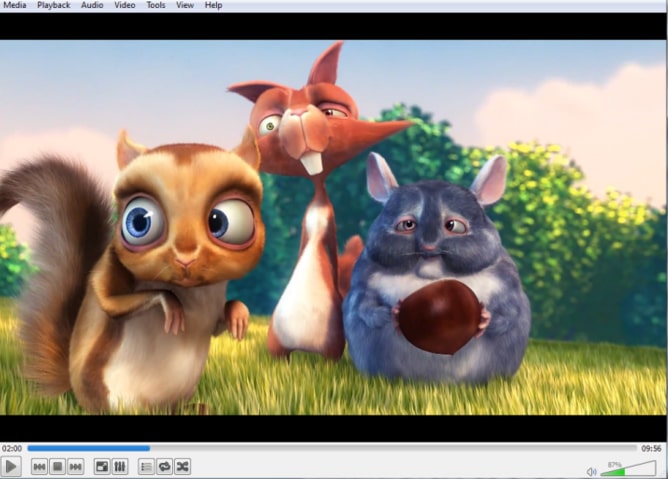Click the 09:56 total time label
This screenshot has width=668, height=479.
click(652, 448)
